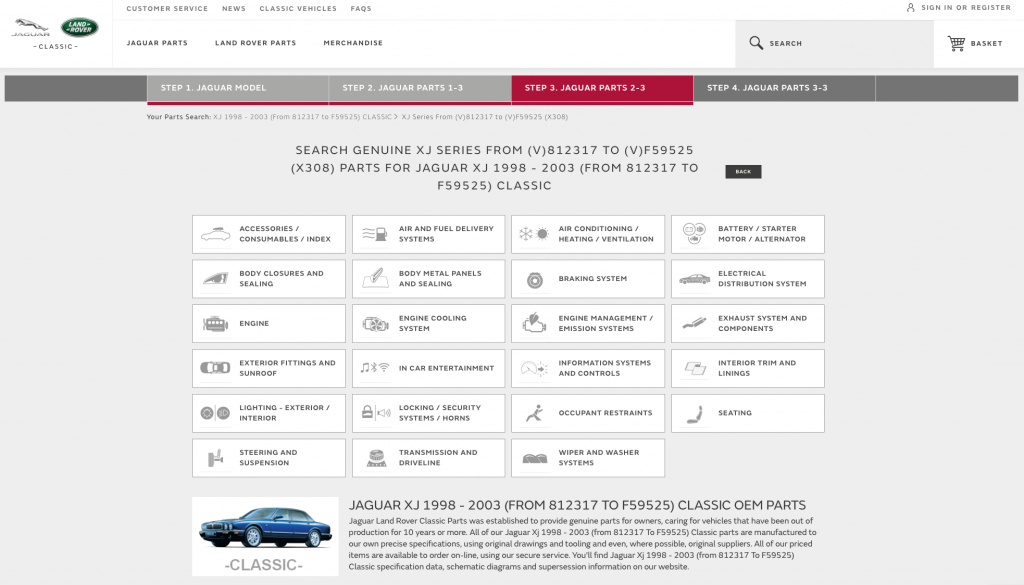This screenshot has height=585, width=1024.
Task: Click the Body Metal Panels icon
Action: point(375,279)
